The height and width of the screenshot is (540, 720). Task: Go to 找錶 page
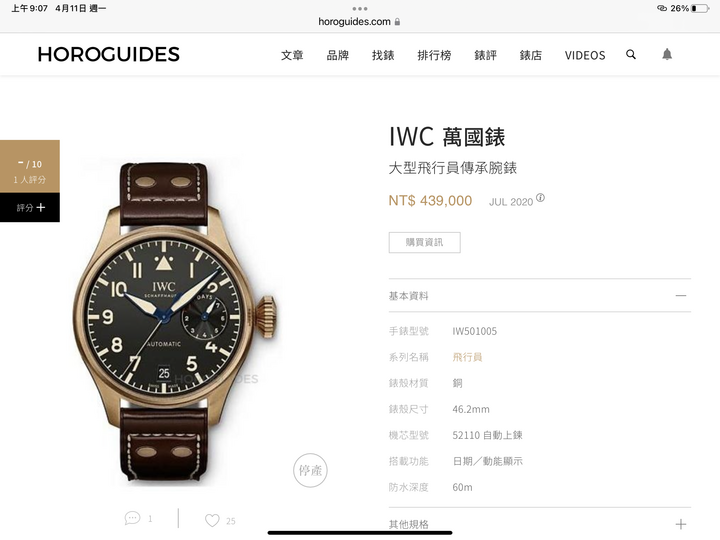point(383,55)
